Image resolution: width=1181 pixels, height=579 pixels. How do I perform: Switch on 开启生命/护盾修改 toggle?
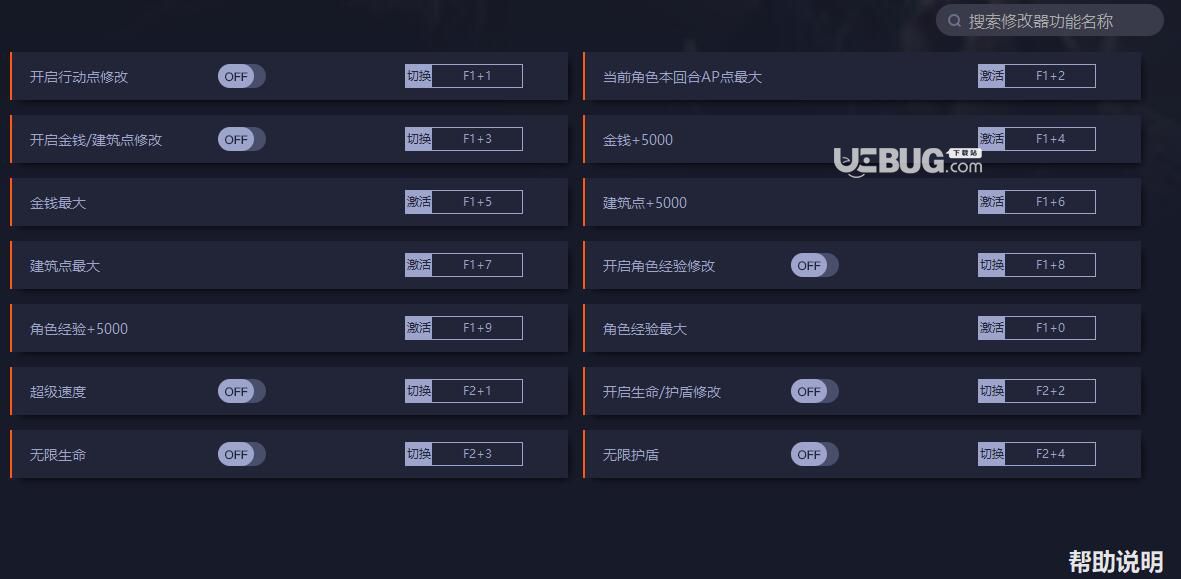click(814, 392)
